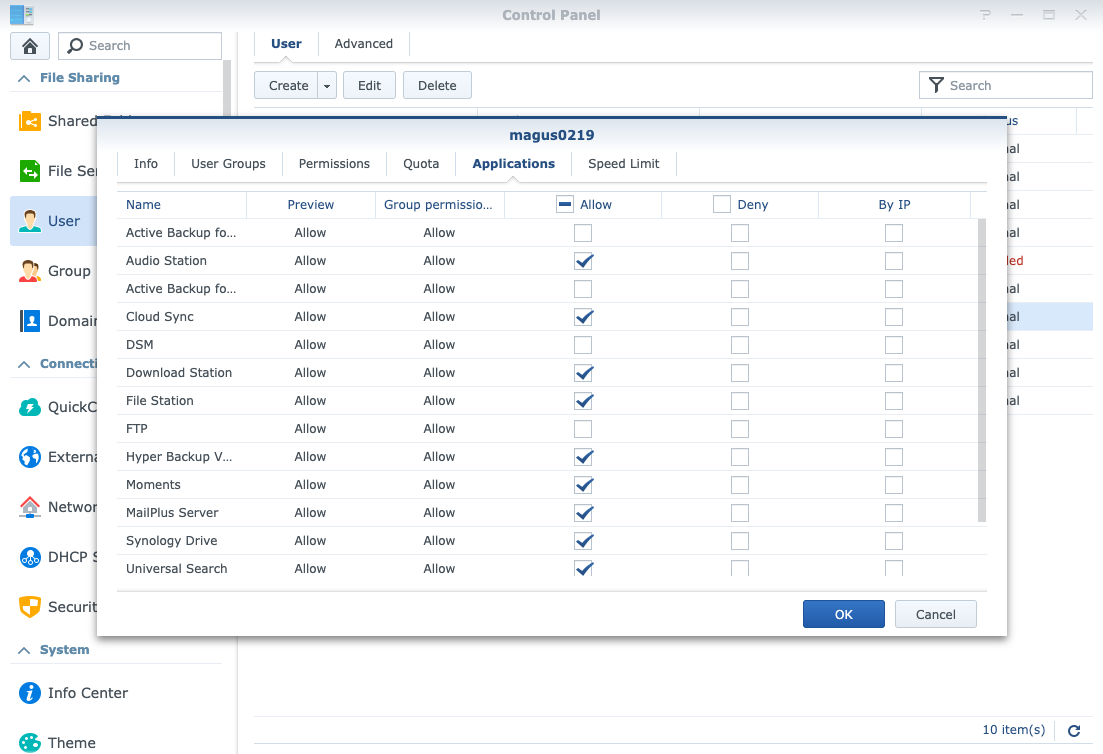Sort by the Name column header
1103x754 pixels.
pos(181,205)
